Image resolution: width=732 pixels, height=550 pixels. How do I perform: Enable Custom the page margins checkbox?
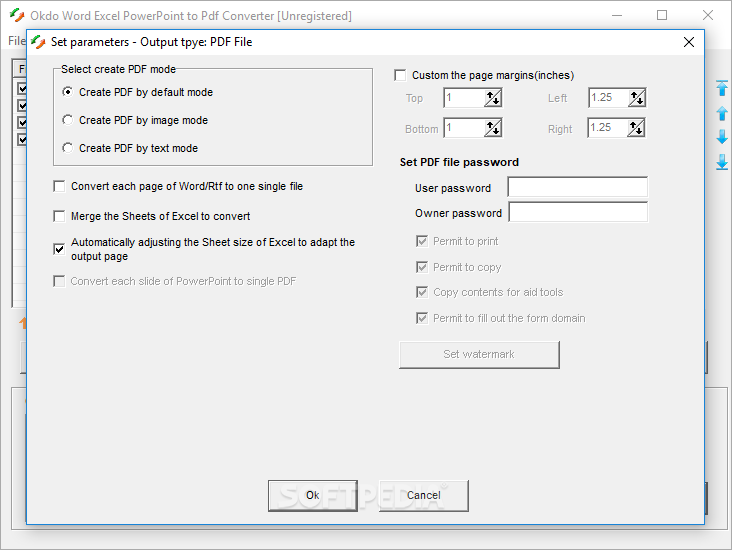[x=400, y=75]
